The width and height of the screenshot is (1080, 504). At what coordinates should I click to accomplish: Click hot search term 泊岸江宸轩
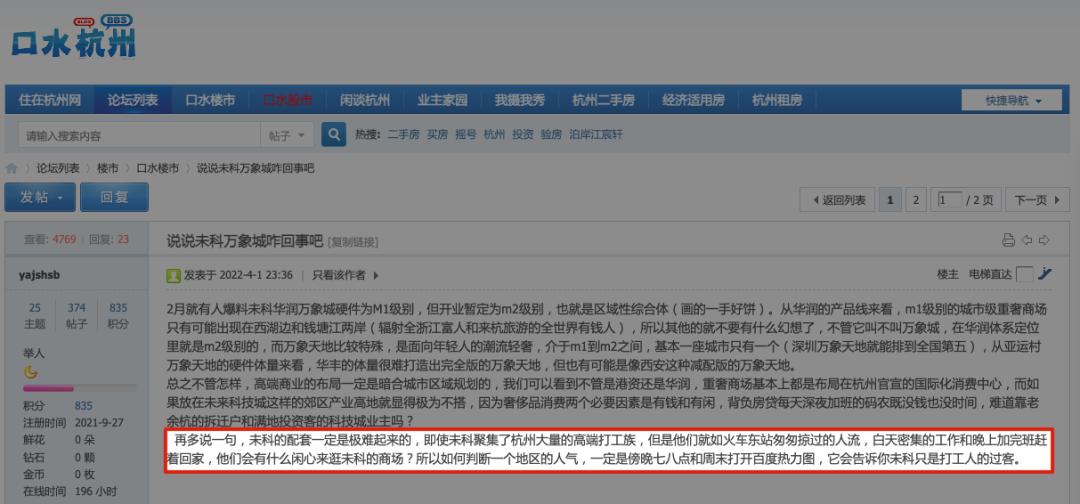click(x=596, y=135)
